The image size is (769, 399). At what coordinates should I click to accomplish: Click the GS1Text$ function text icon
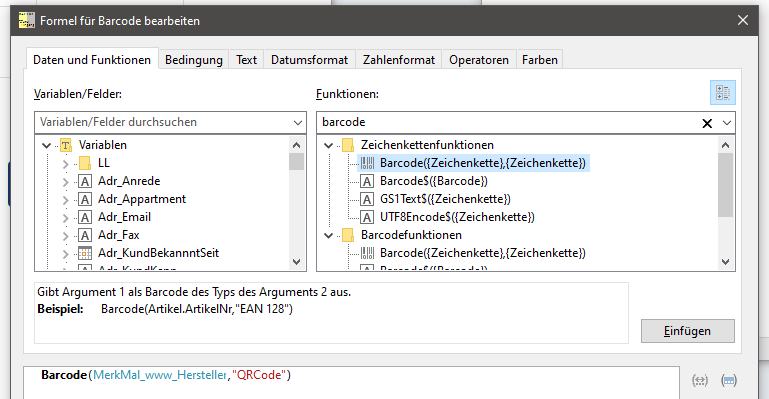click(367, 199)
